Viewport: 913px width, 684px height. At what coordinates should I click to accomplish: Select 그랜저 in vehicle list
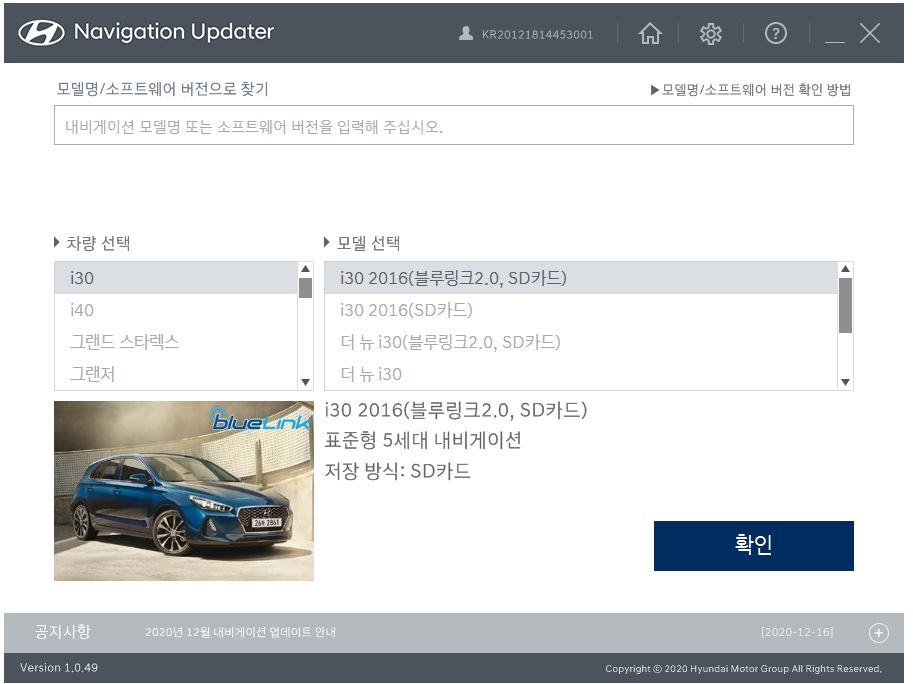pyautogui.click(x=176, y=374)
